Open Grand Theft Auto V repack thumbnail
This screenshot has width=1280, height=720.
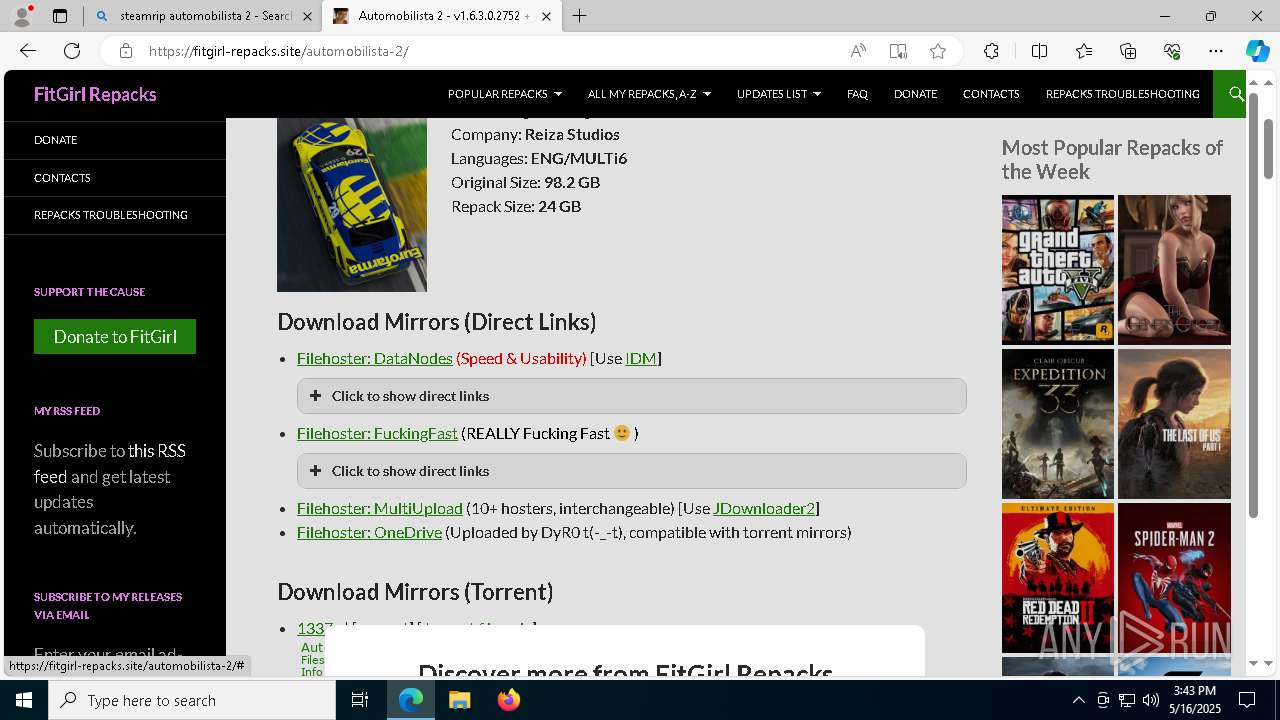click(1058, 270)
